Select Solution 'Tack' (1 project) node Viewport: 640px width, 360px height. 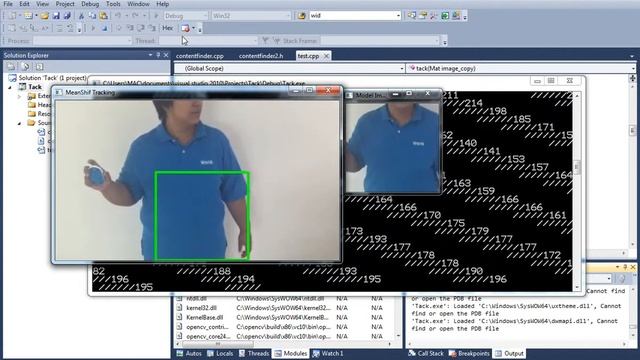coord(48,78)
